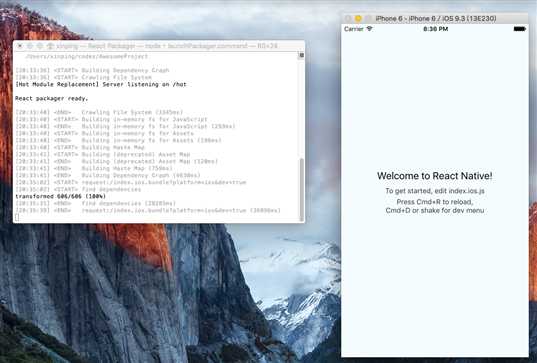Viewport: 537px width, 363px height.
Task: Click the battery icon in simulator status bar
Action: click(520, 29)
